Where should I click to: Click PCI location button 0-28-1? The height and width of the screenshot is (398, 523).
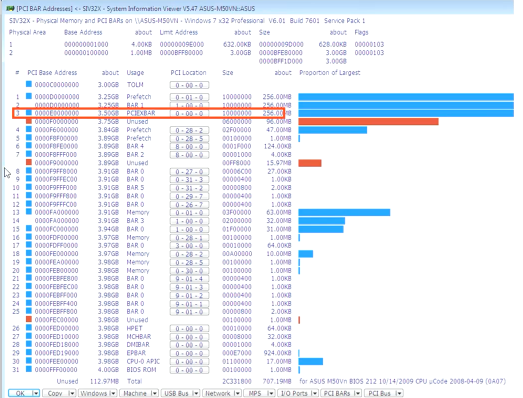tap(189, 238)
